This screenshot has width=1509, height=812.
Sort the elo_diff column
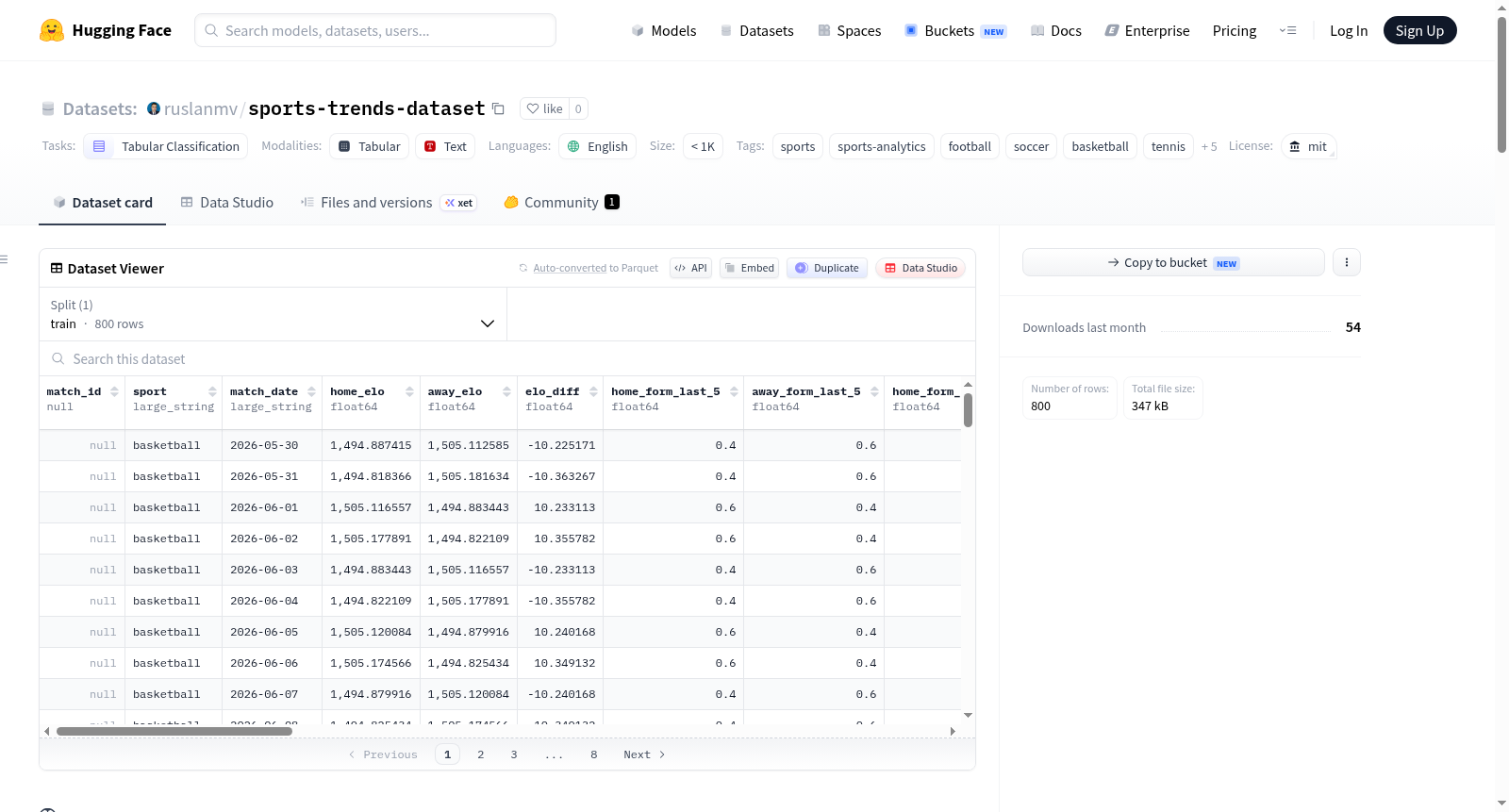[x=593, y=391]
